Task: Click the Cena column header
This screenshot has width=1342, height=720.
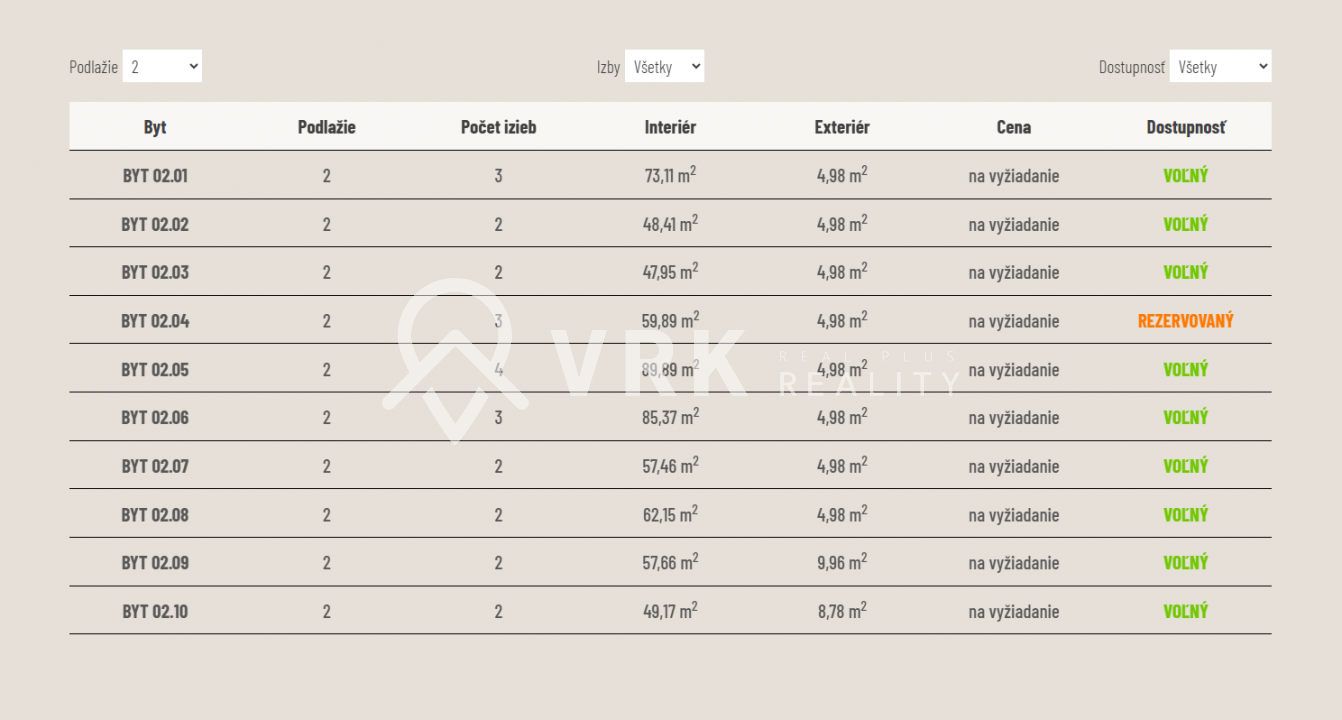Action: click(1013, 127)
